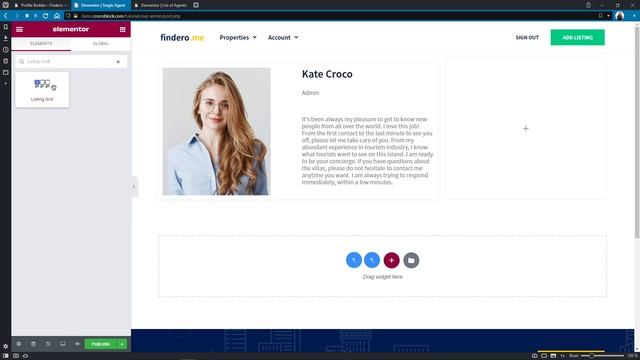This screenshot has width=640, height=360.
Task: Open the Notes side panel
Action: tap(5, 61)
